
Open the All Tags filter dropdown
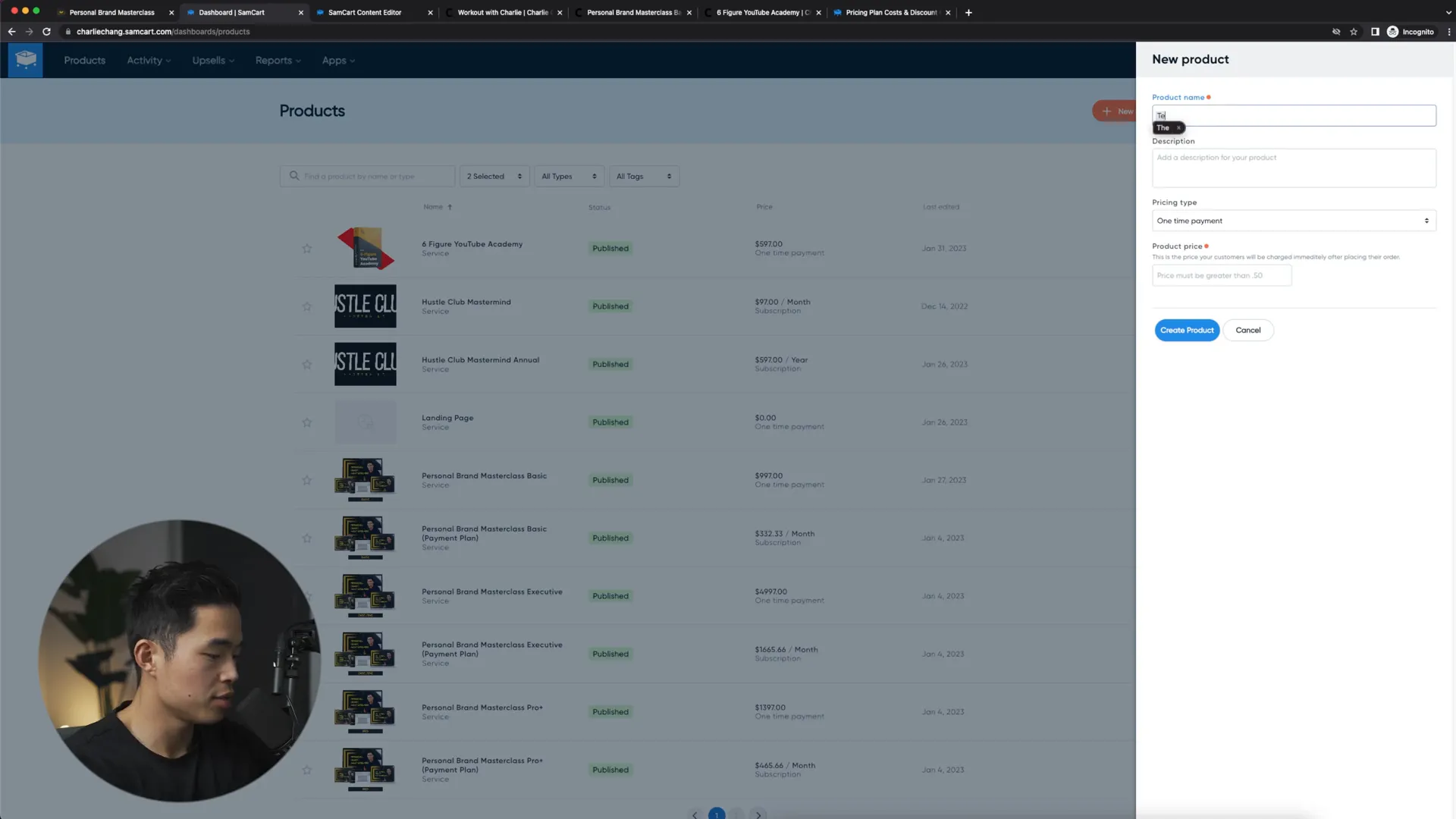[644, 177]
